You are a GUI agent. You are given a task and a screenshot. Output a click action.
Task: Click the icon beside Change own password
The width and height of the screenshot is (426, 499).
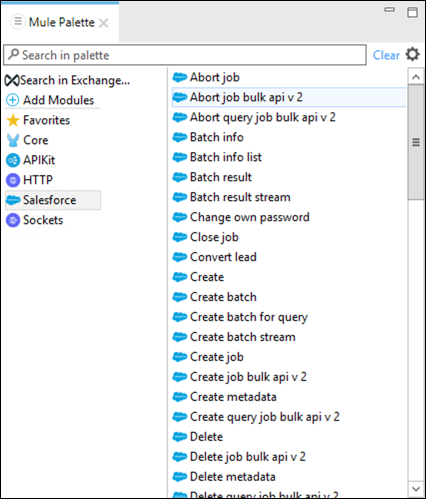[180, 217]
